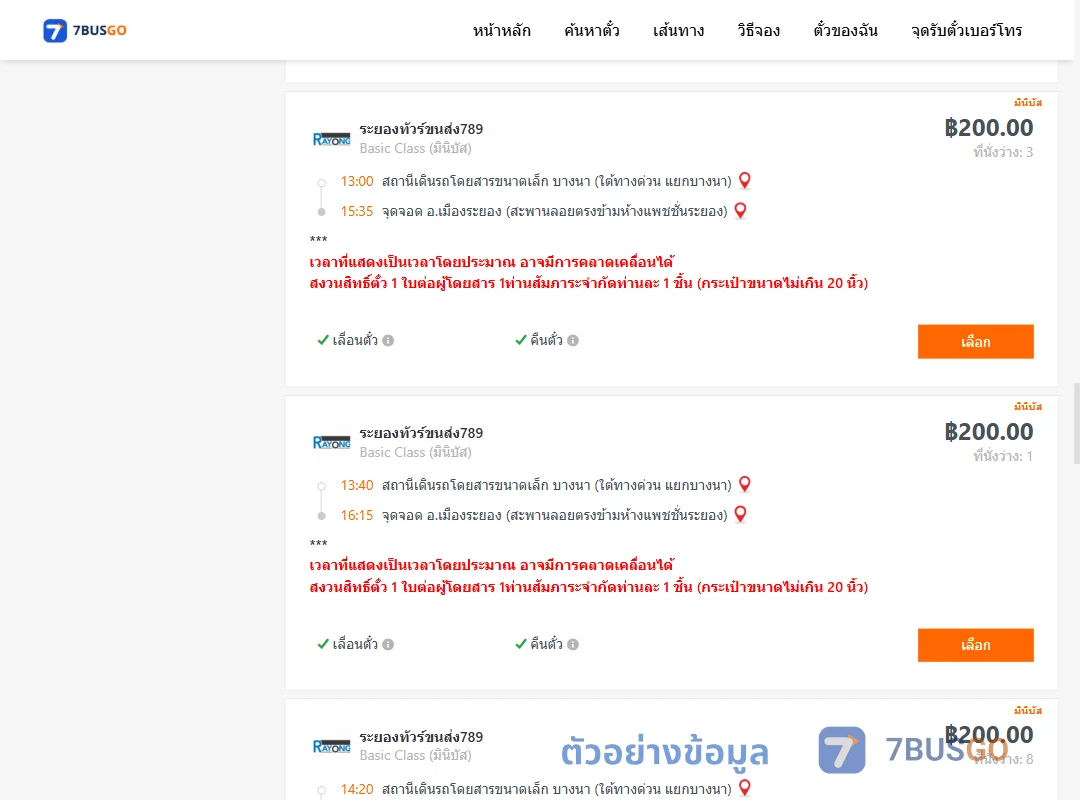Image resolution: width=1080 pixels, height=800 pixels.
Task: Go to the เส้นทาง menu item
Action: pos(678,30)
